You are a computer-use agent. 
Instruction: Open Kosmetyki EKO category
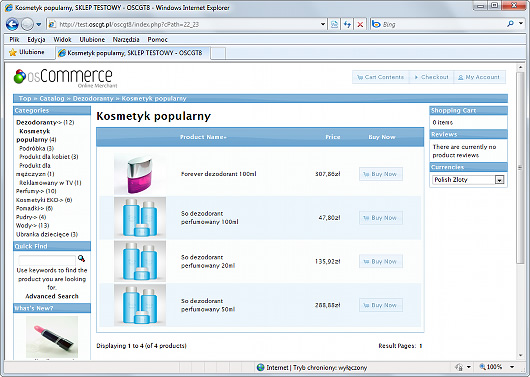39,200
